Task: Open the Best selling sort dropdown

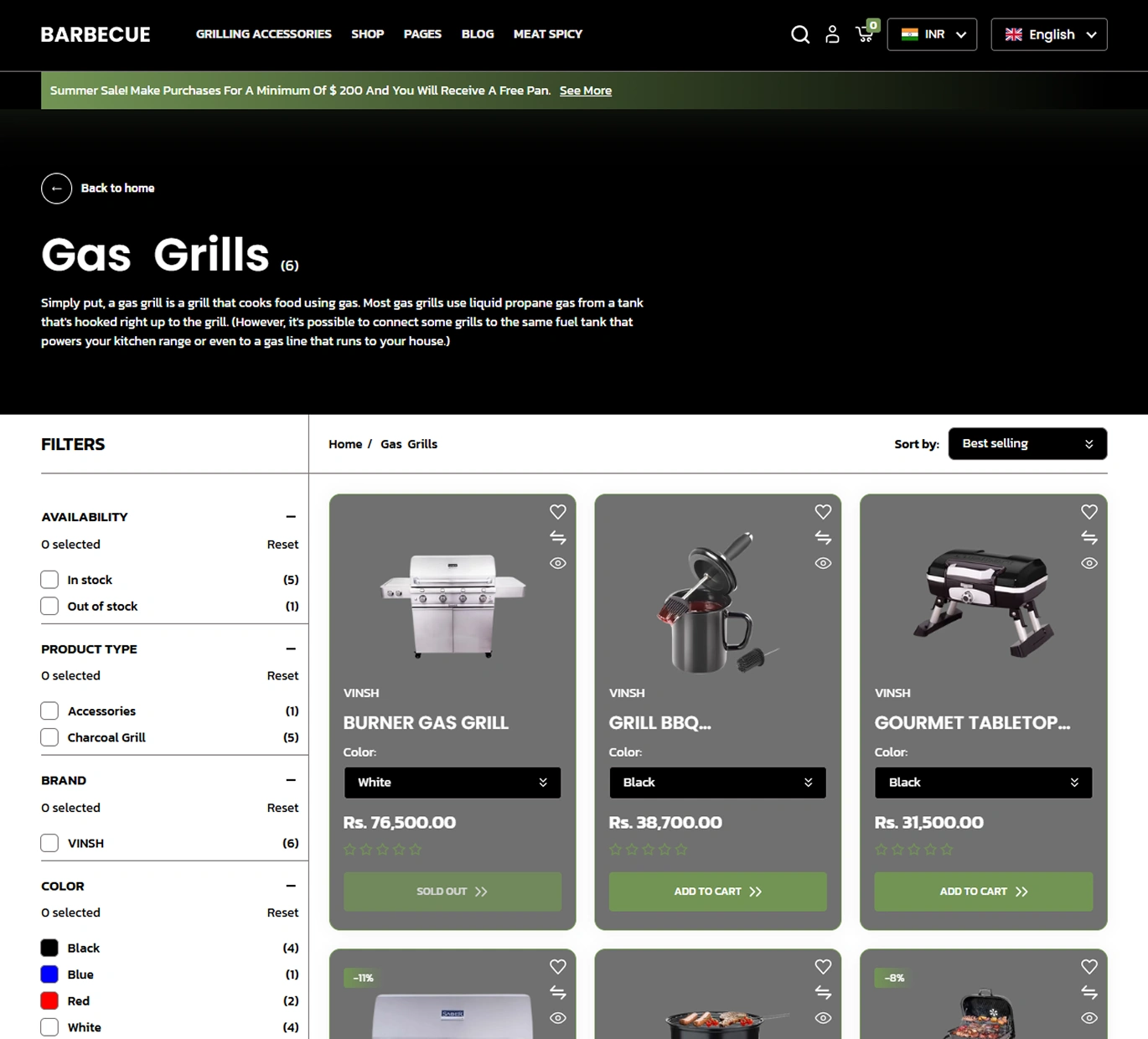Action: tap(1027, 444)
